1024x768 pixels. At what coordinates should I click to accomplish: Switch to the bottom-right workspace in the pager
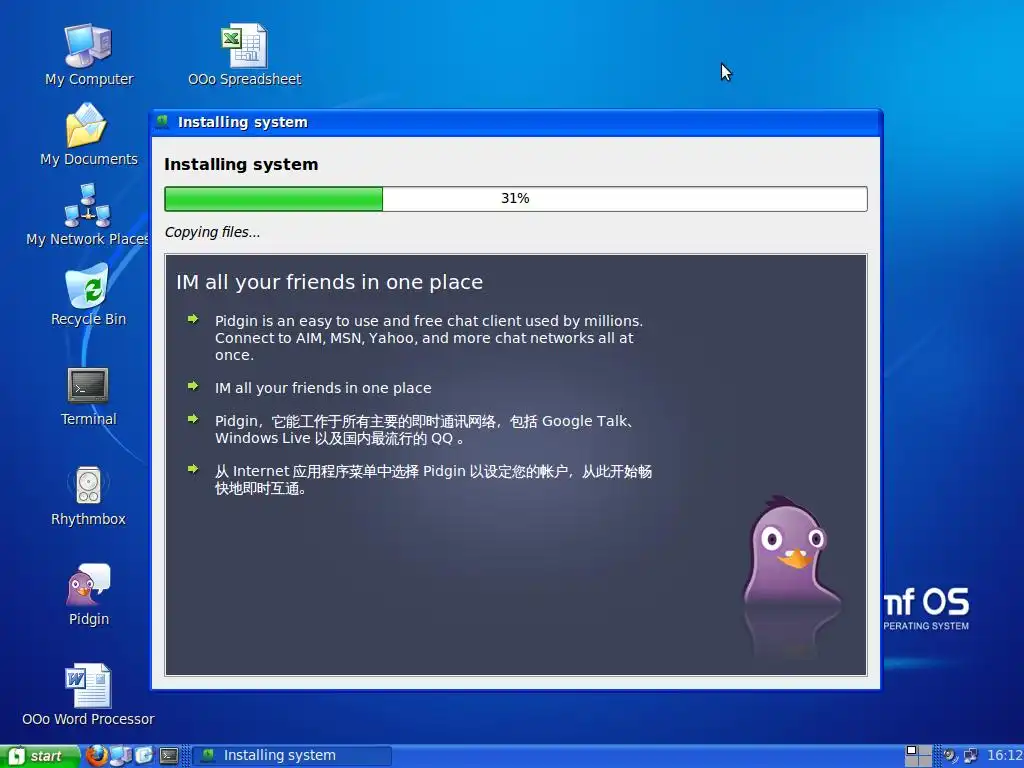pos(925,761)
